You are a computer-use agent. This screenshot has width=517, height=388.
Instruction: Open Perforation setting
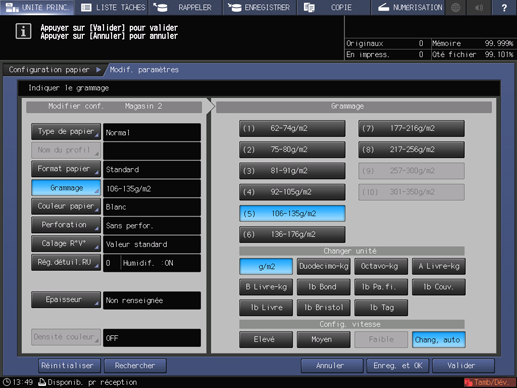[x=66, y=225]
